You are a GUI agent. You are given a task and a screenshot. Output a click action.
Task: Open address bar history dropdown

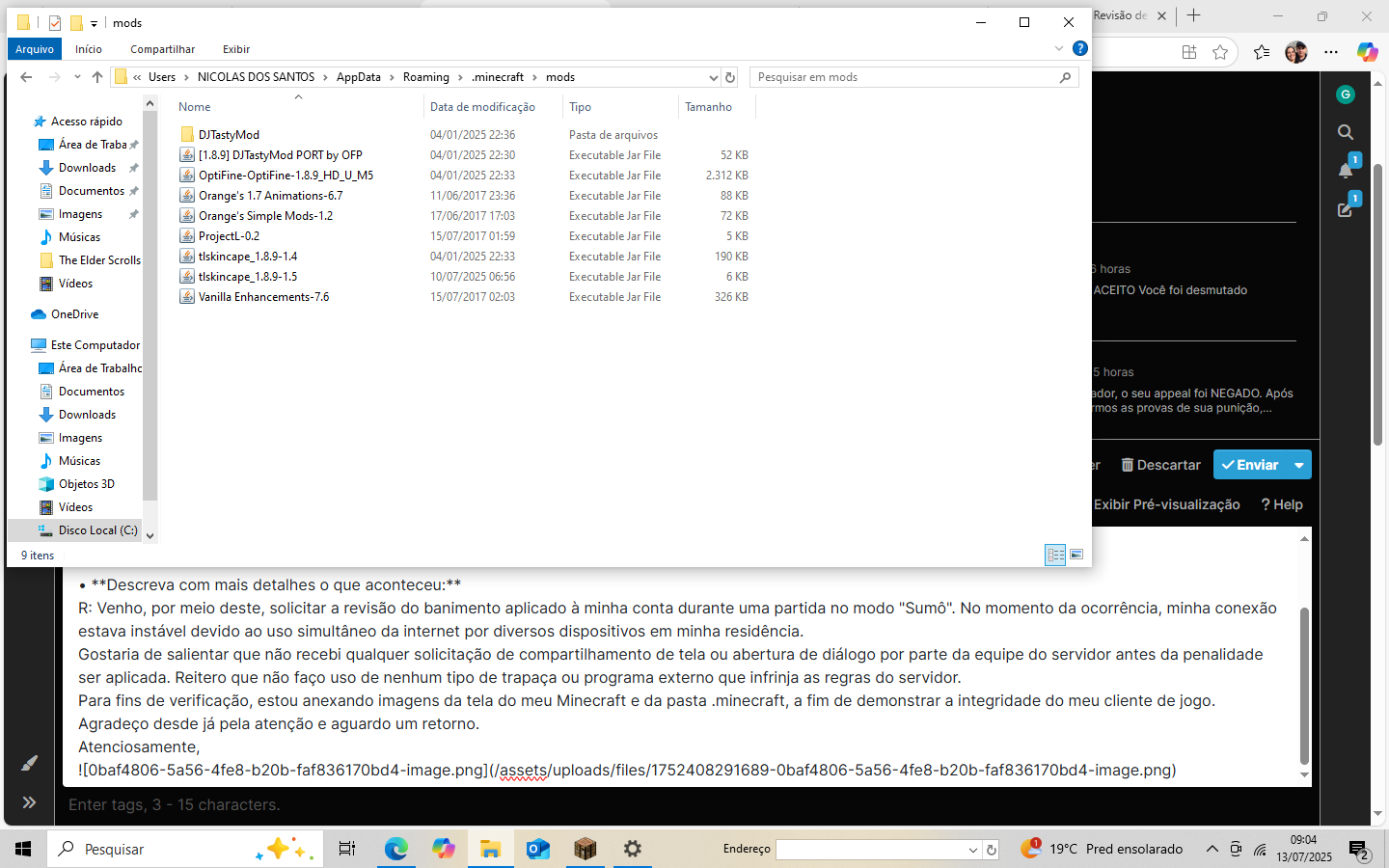(x=713, y=77)
